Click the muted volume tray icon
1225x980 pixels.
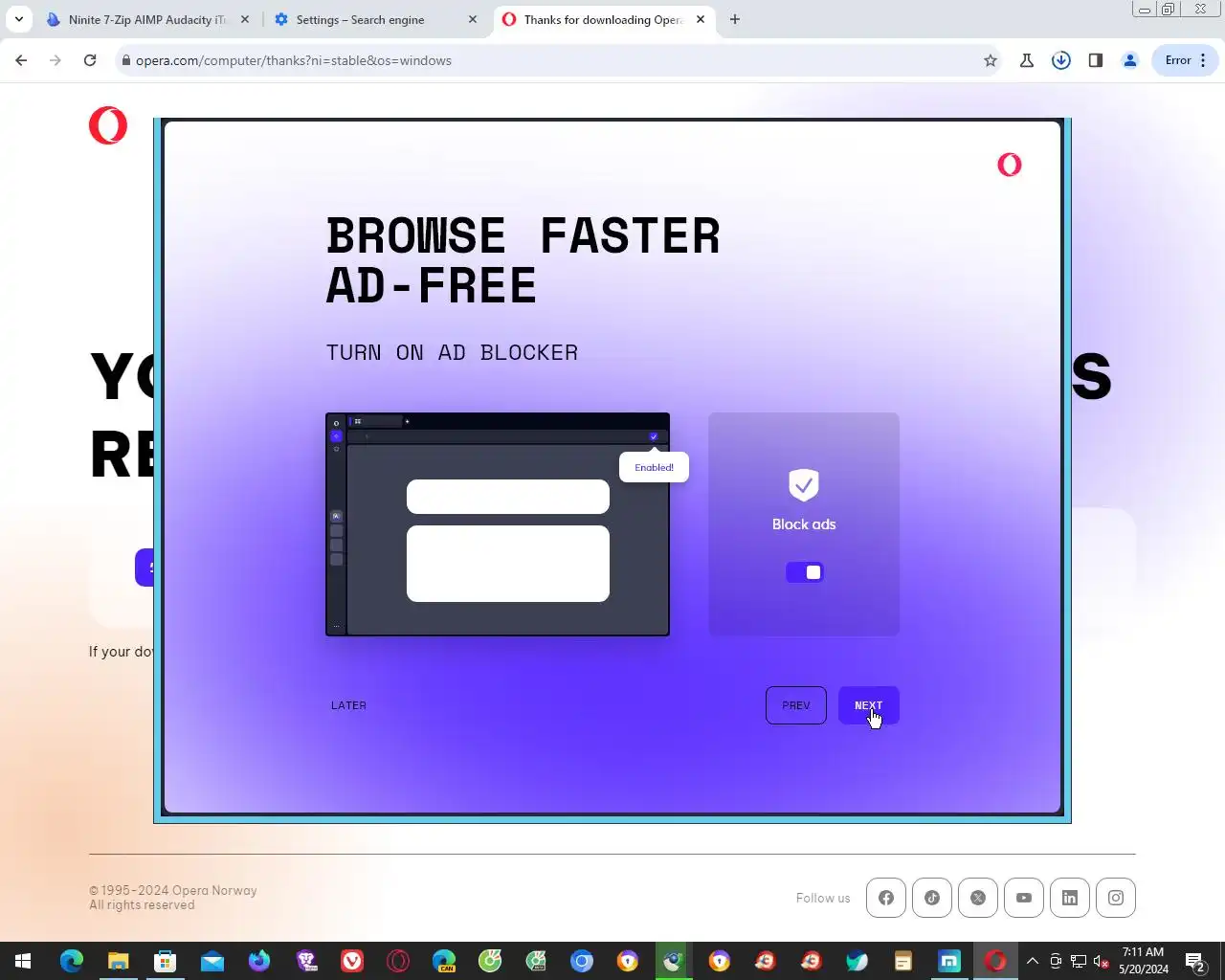coord(1102,961)
